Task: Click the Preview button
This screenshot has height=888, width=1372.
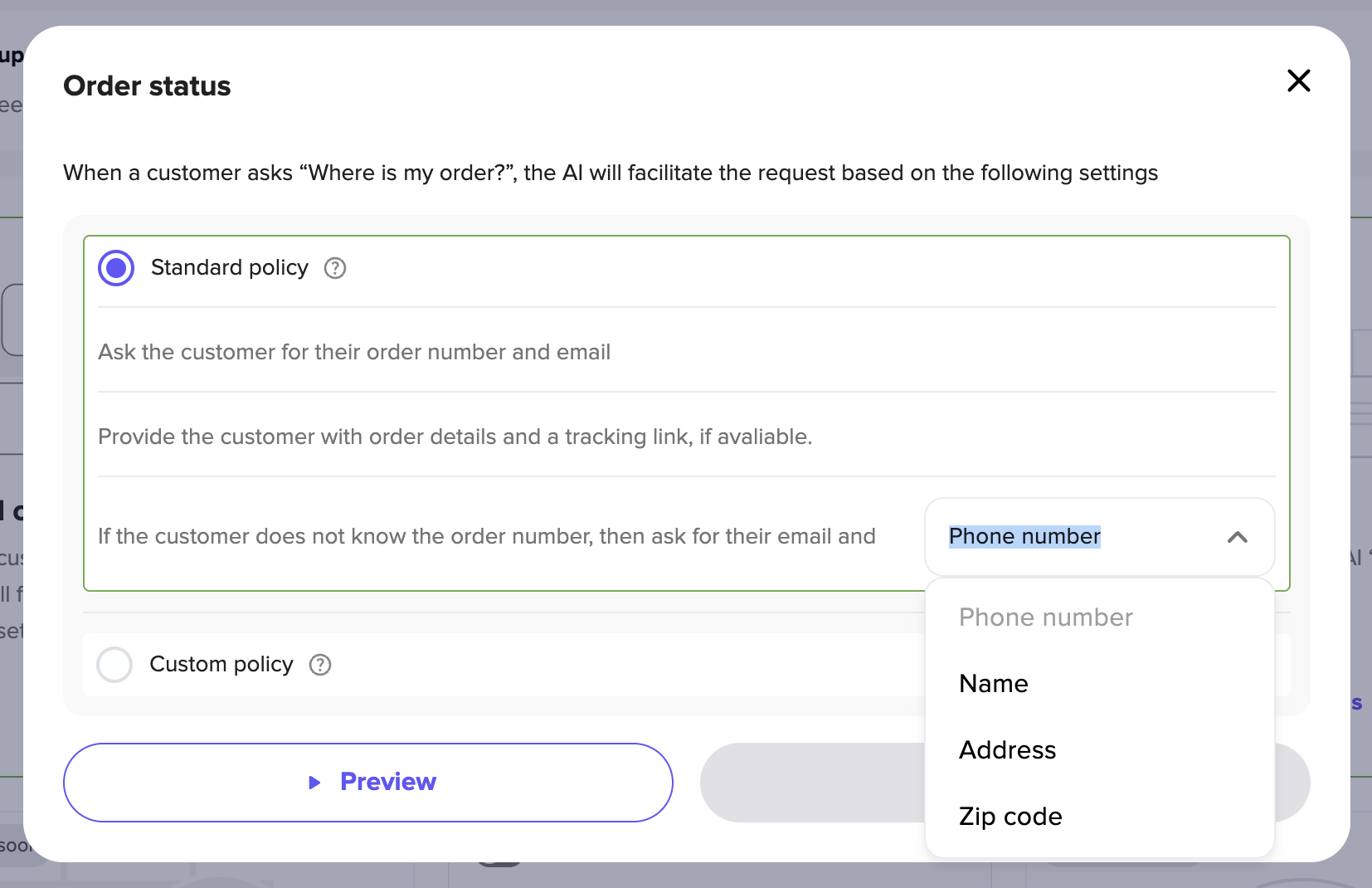Action: point(368,783)
